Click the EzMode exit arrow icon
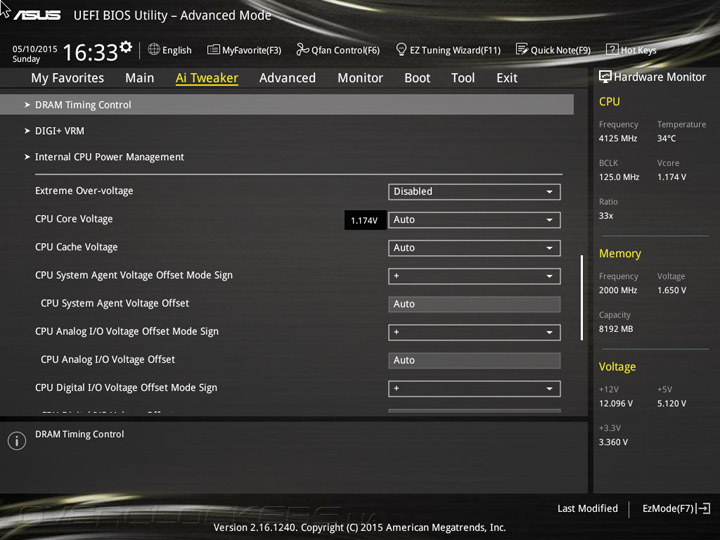The width and height of the screenshot is (720, 540). pos(703,508)
